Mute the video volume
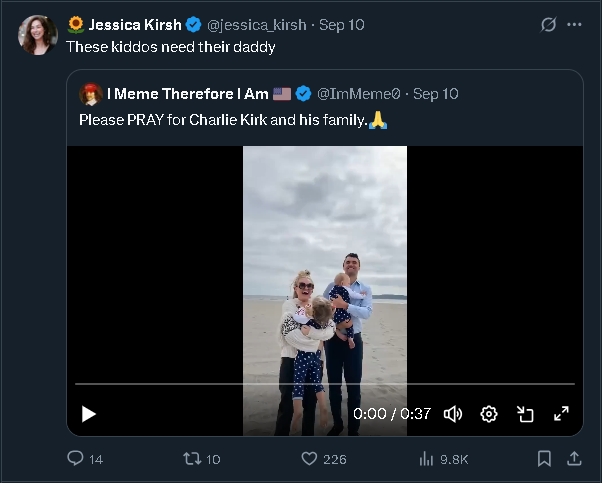Viewport: 602px width, 483px height. pos(453,413)
